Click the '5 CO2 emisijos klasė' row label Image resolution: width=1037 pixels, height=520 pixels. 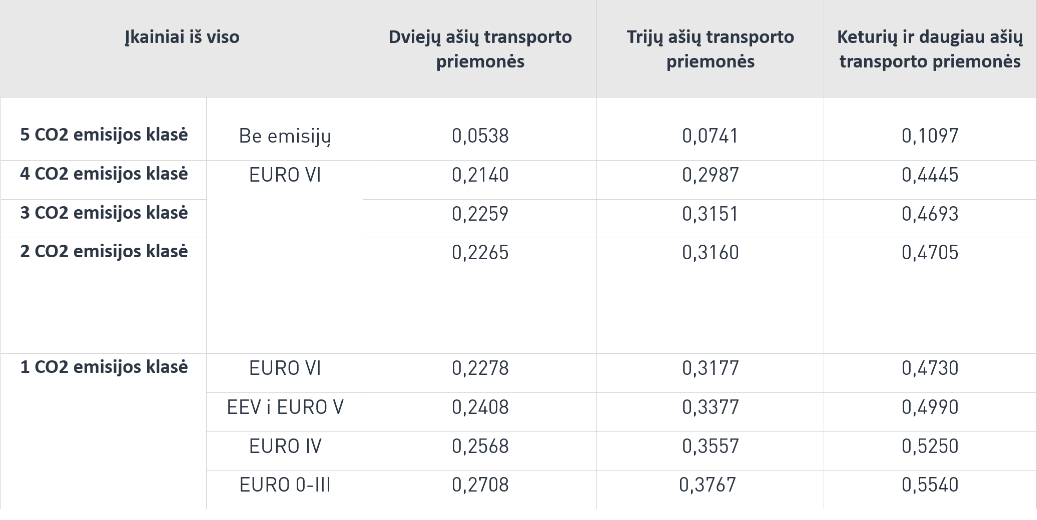(x=104, y=135)
